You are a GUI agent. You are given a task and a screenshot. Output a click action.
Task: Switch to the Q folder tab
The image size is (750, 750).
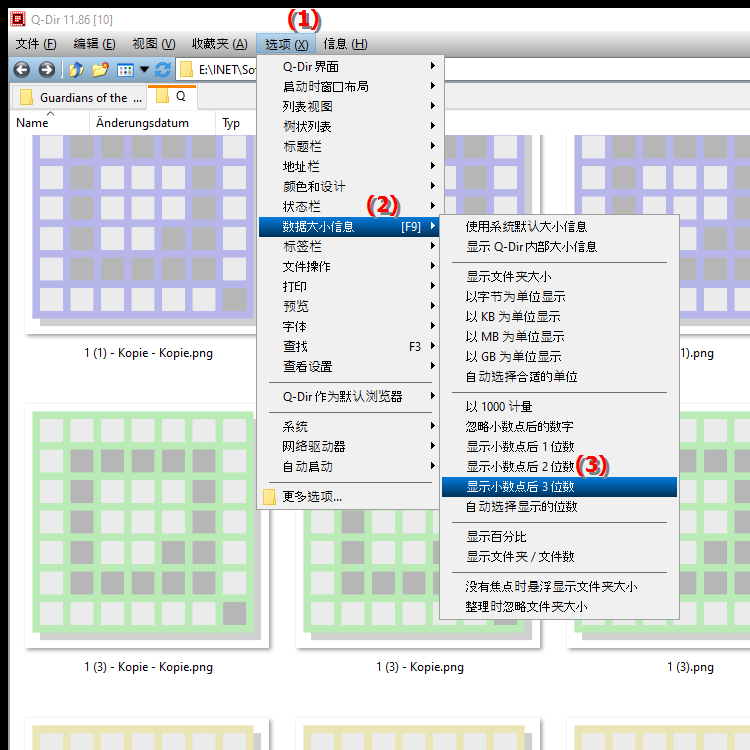172,97
